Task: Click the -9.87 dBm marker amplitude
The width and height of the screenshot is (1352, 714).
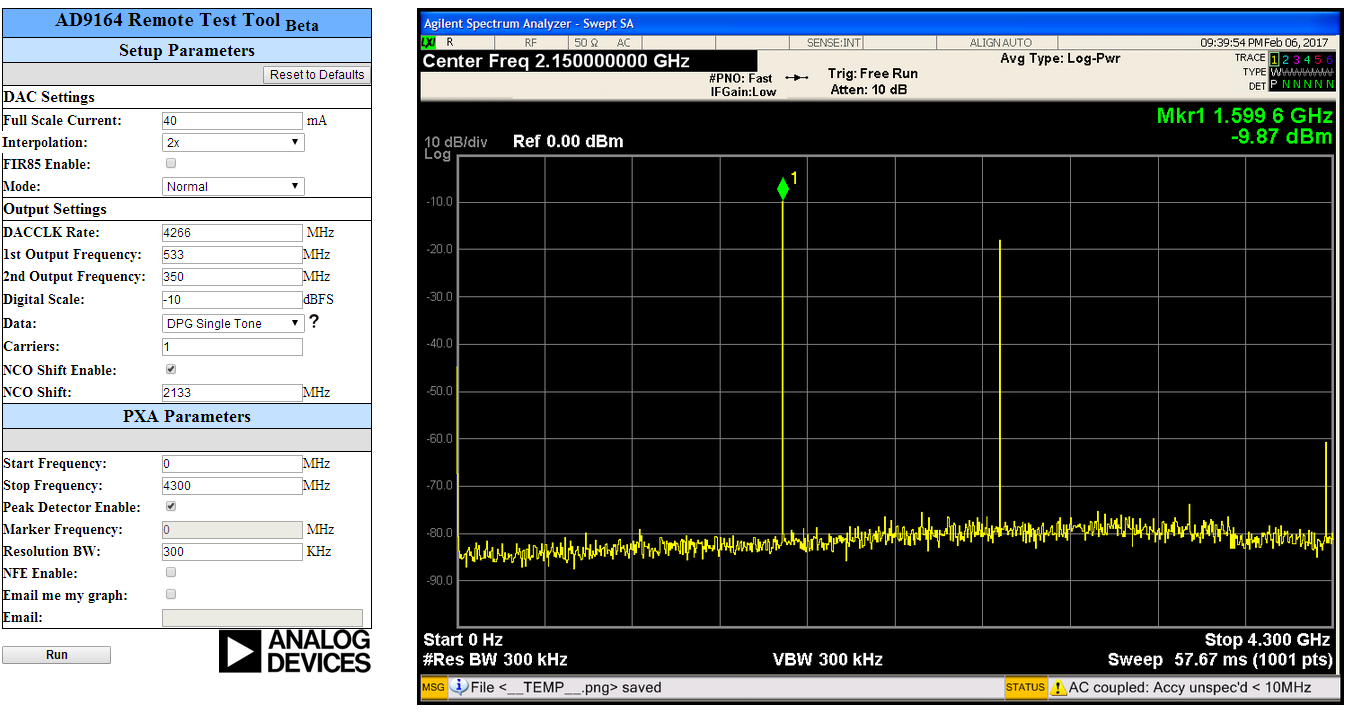Action: pos(1281,137)
